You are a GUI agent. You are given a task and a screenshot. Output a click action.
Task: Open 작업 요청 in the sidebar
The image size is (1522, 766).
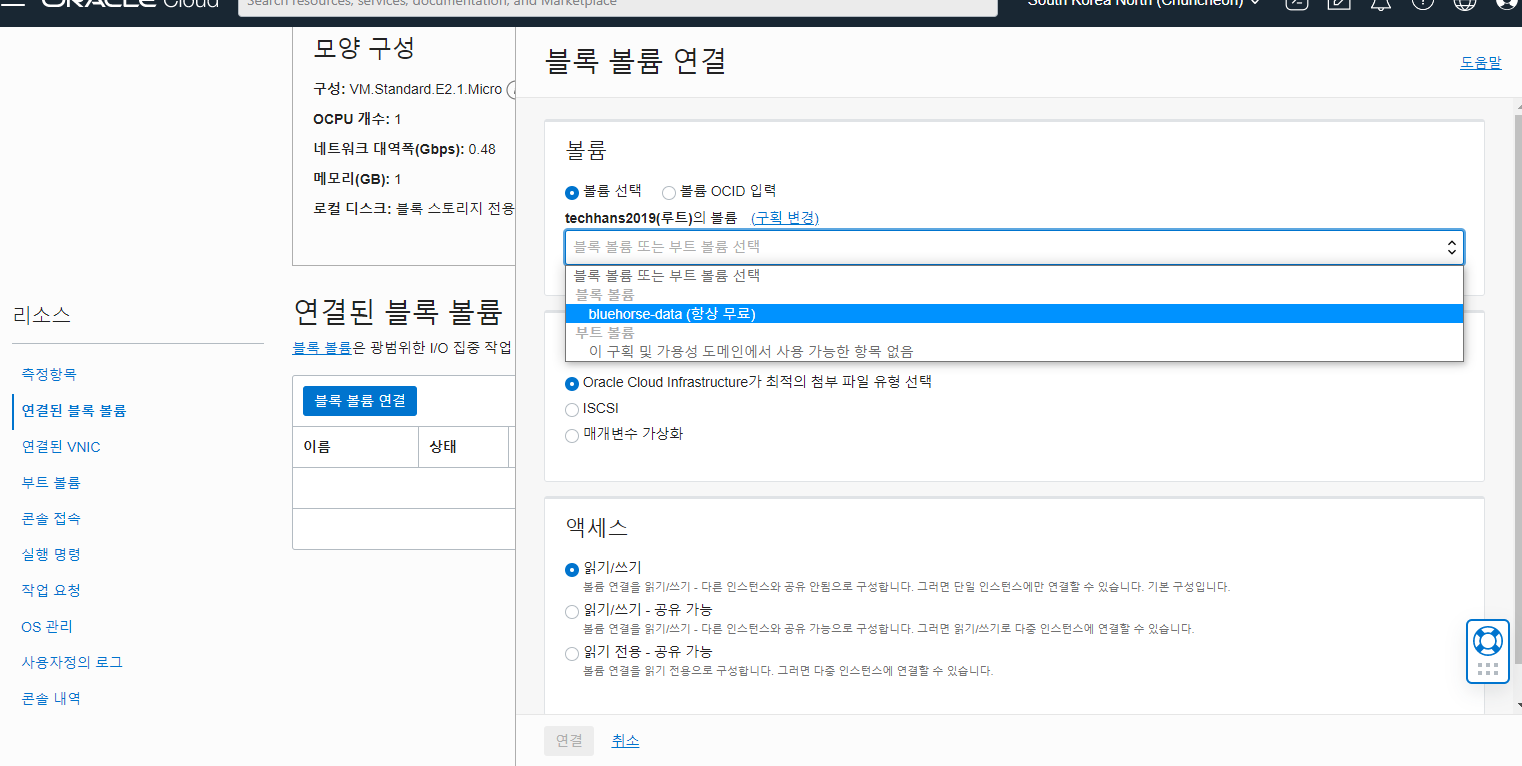tap(51, 590)
